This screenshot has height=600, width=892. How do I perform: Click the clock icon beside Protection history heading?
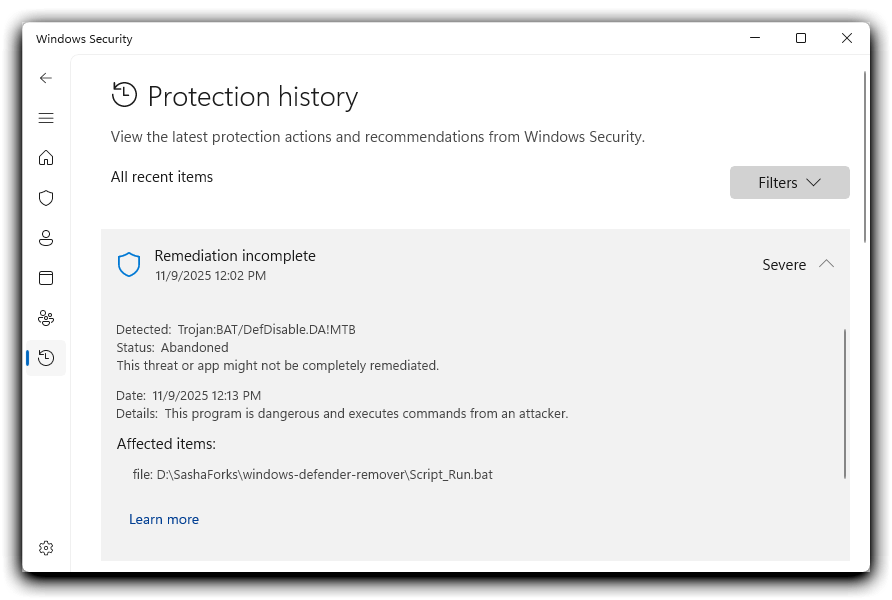coord(125,95)
